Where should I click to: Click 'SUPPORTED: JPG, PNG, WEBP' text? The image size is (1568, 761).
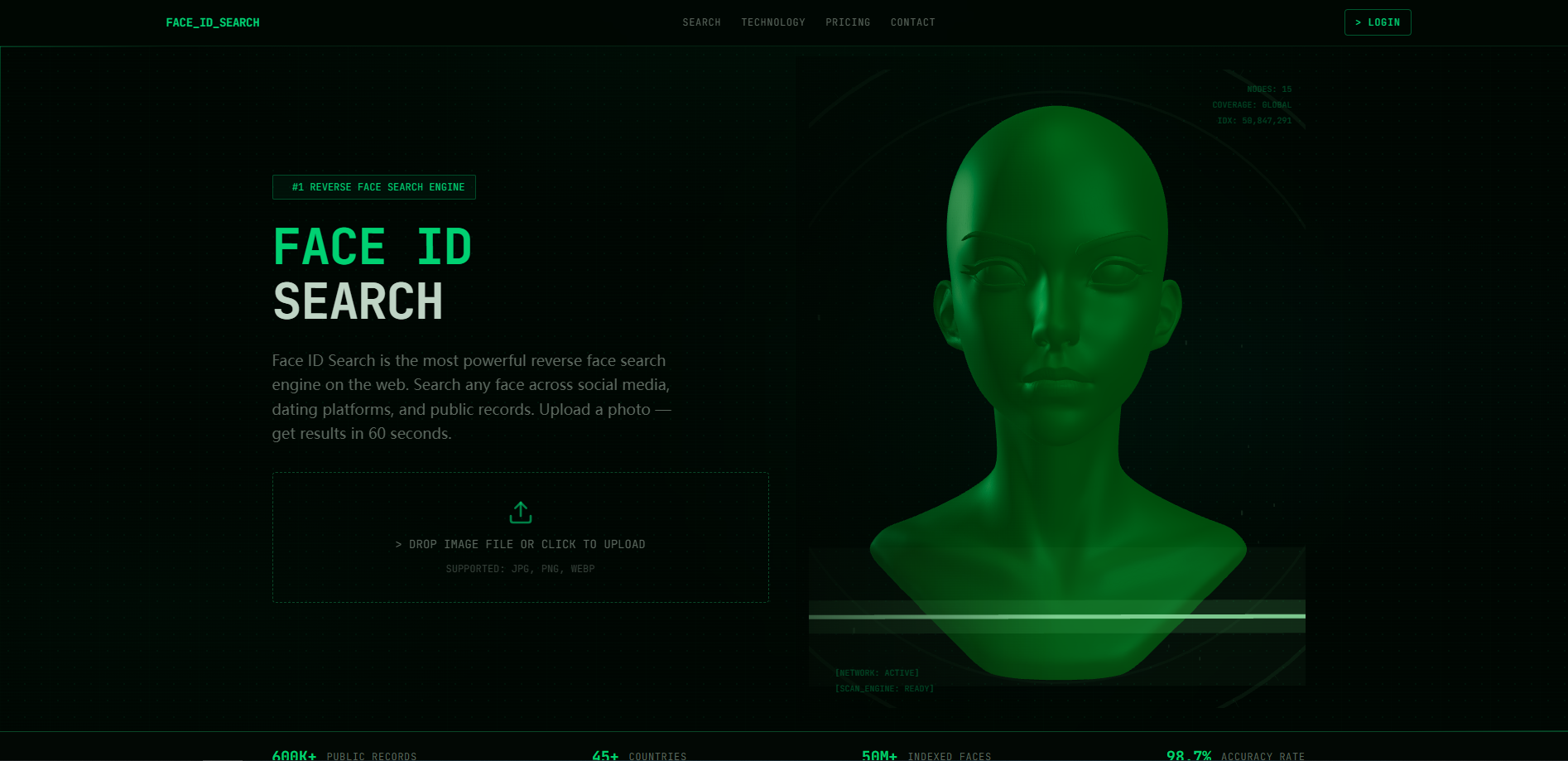521,569
